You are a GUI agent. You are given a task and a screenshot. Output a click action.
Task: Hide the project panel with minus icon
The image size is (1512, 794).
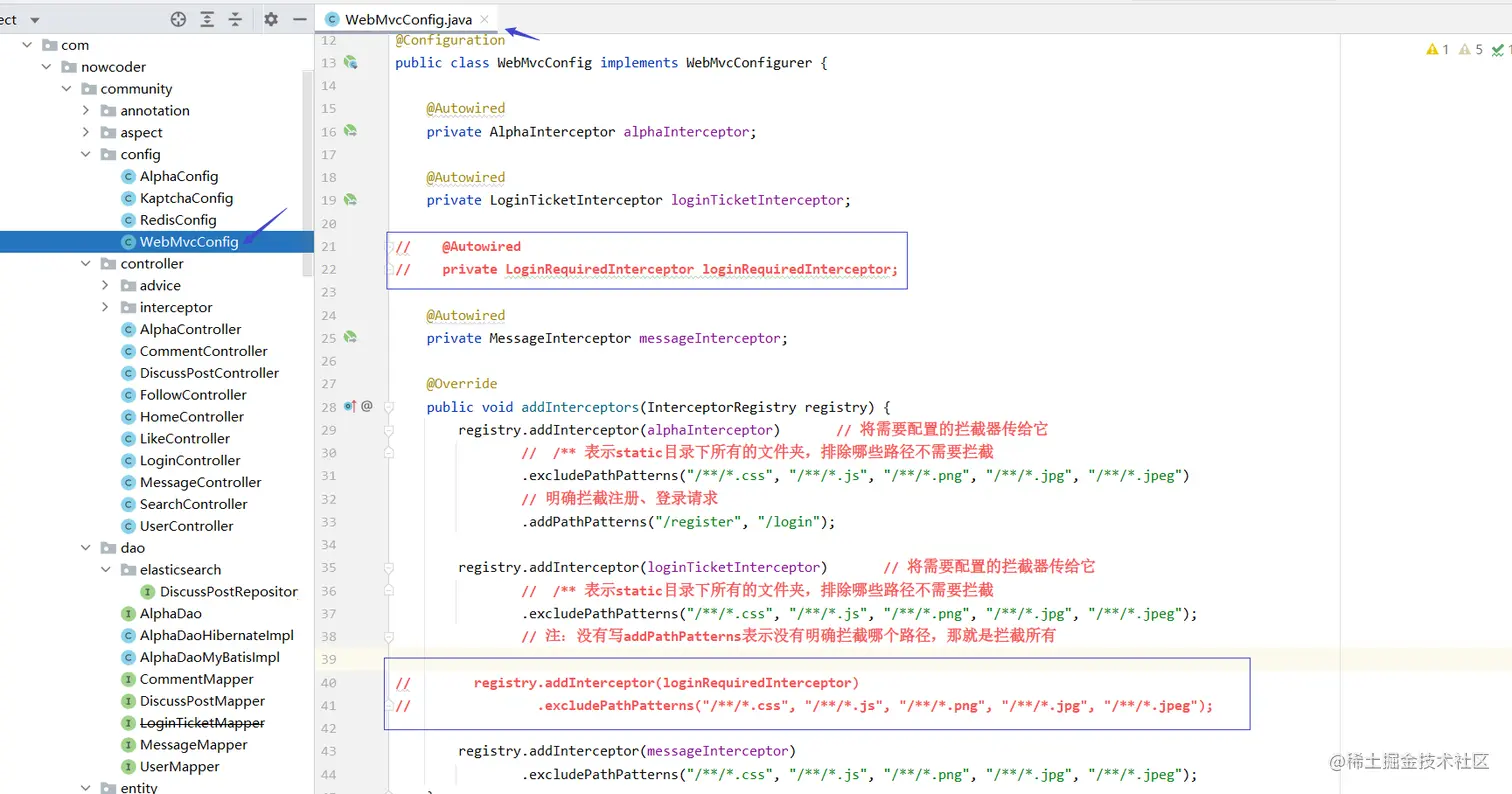click(x=299, y=19)
